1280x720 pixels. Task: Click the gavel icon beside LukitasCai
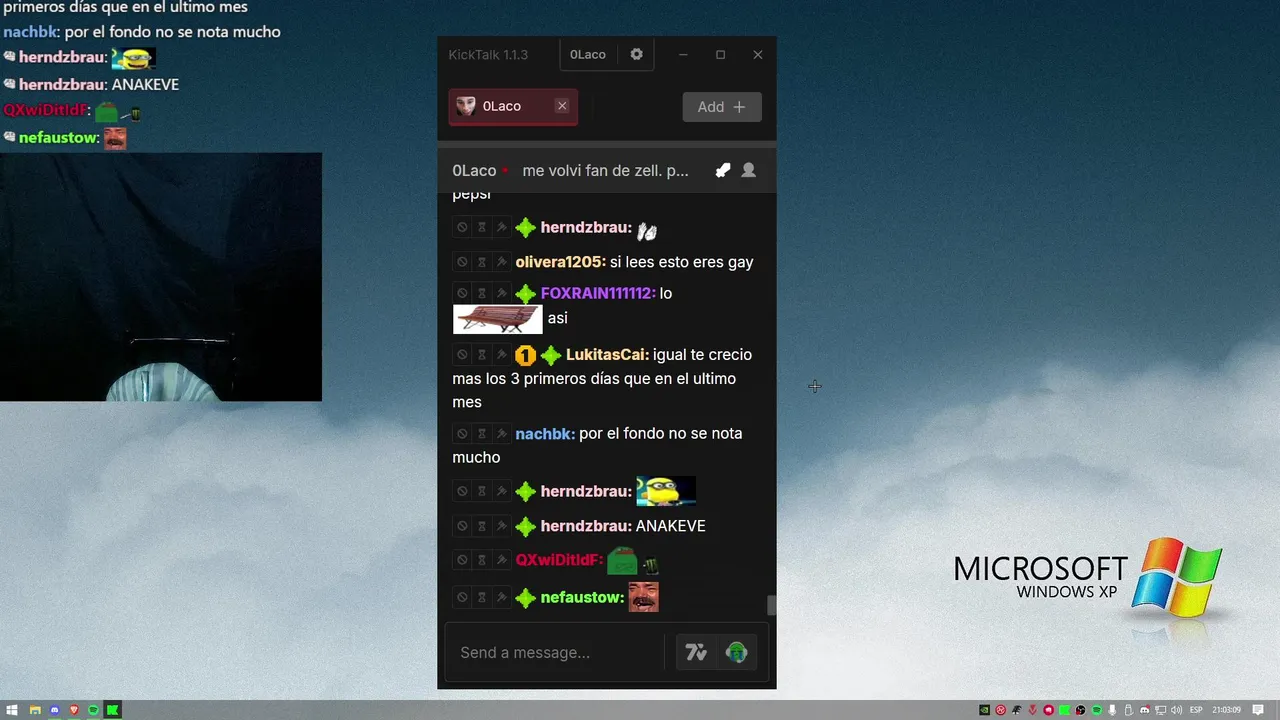pos(501,355)
